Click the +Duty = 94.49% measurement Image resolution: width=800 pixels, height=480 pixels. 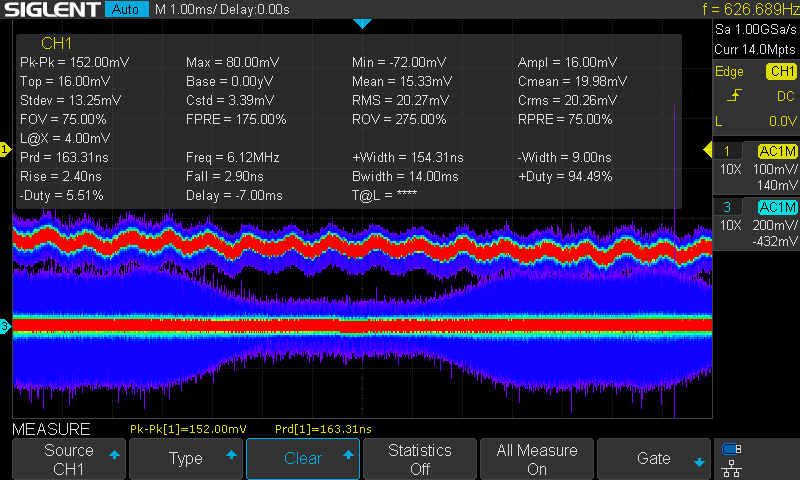pos(565,176)
